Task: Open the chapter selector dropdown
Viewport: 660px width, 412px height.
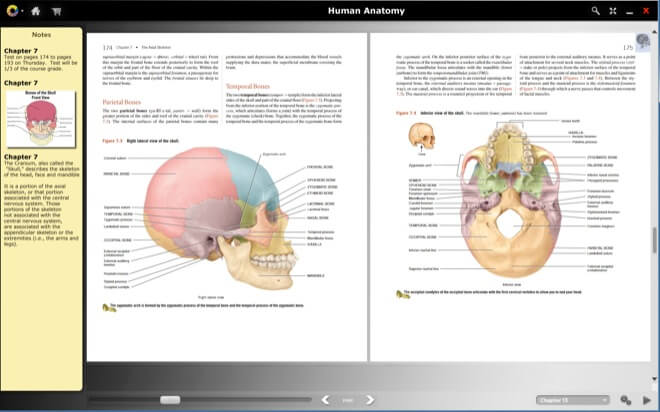Action: point(571,400)
